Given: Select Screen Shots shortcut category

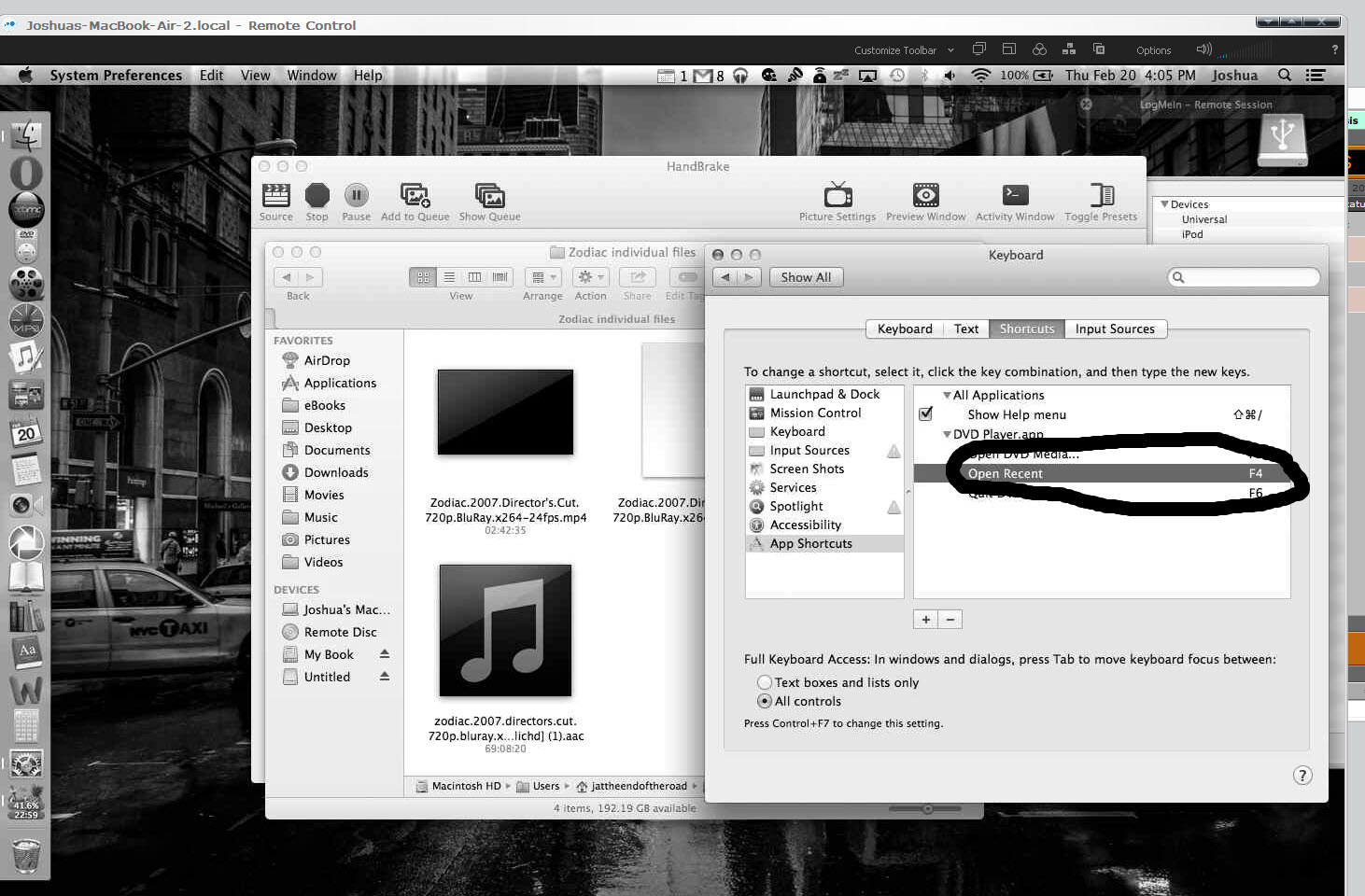Looking at the screenshot, I should [824, 469].
